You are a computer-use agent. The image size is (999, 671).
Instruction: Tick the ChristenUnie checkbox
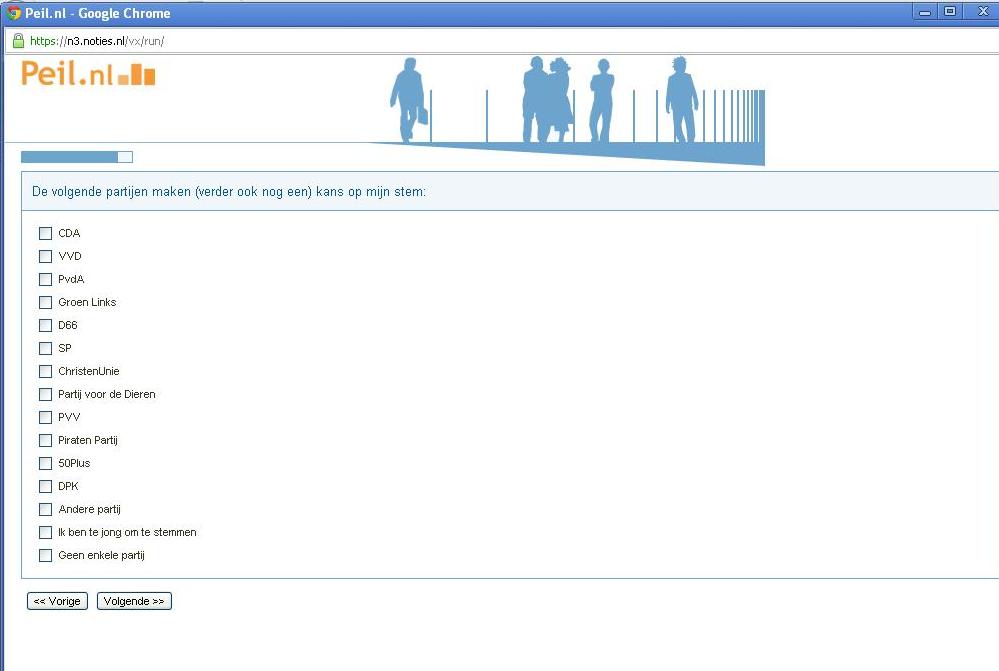[45, 372]
